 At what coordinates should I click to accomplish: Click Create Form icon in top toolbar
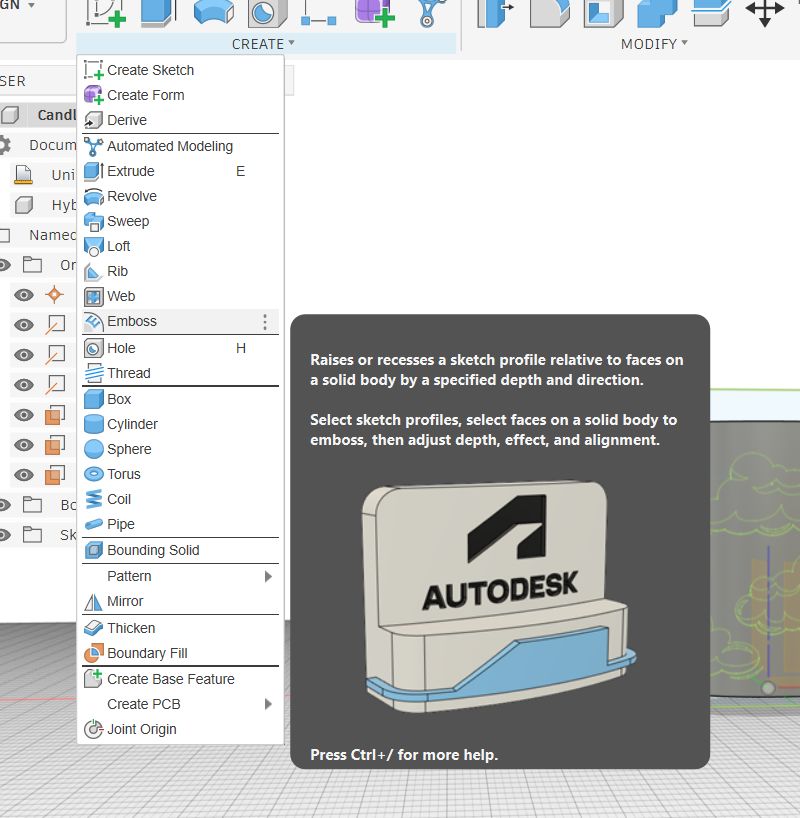[374, 13]
